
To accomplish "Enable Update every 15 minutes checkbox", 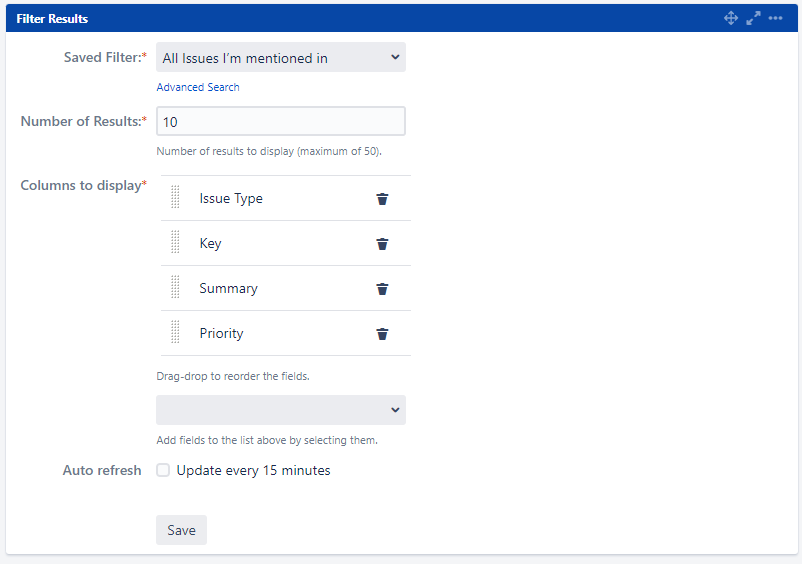I will pos(163,470).
